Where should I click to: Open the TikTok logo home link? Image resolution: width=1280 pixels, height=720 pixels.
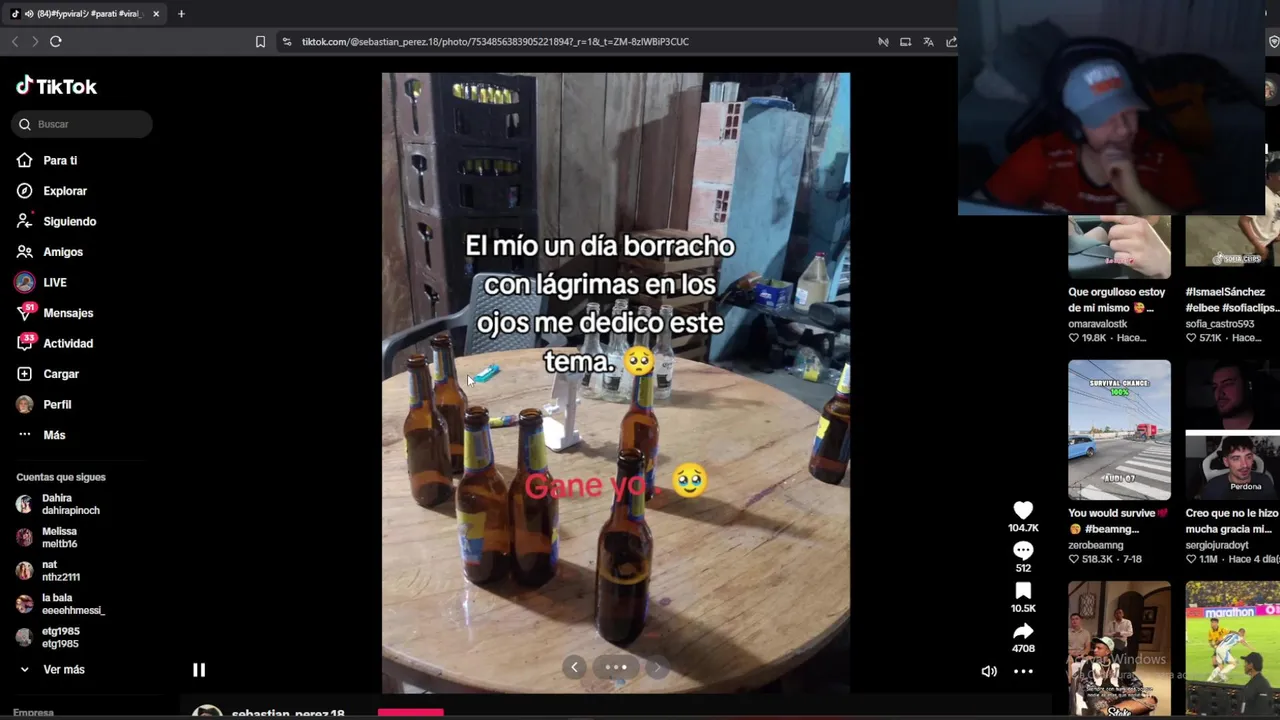(56, 86)
